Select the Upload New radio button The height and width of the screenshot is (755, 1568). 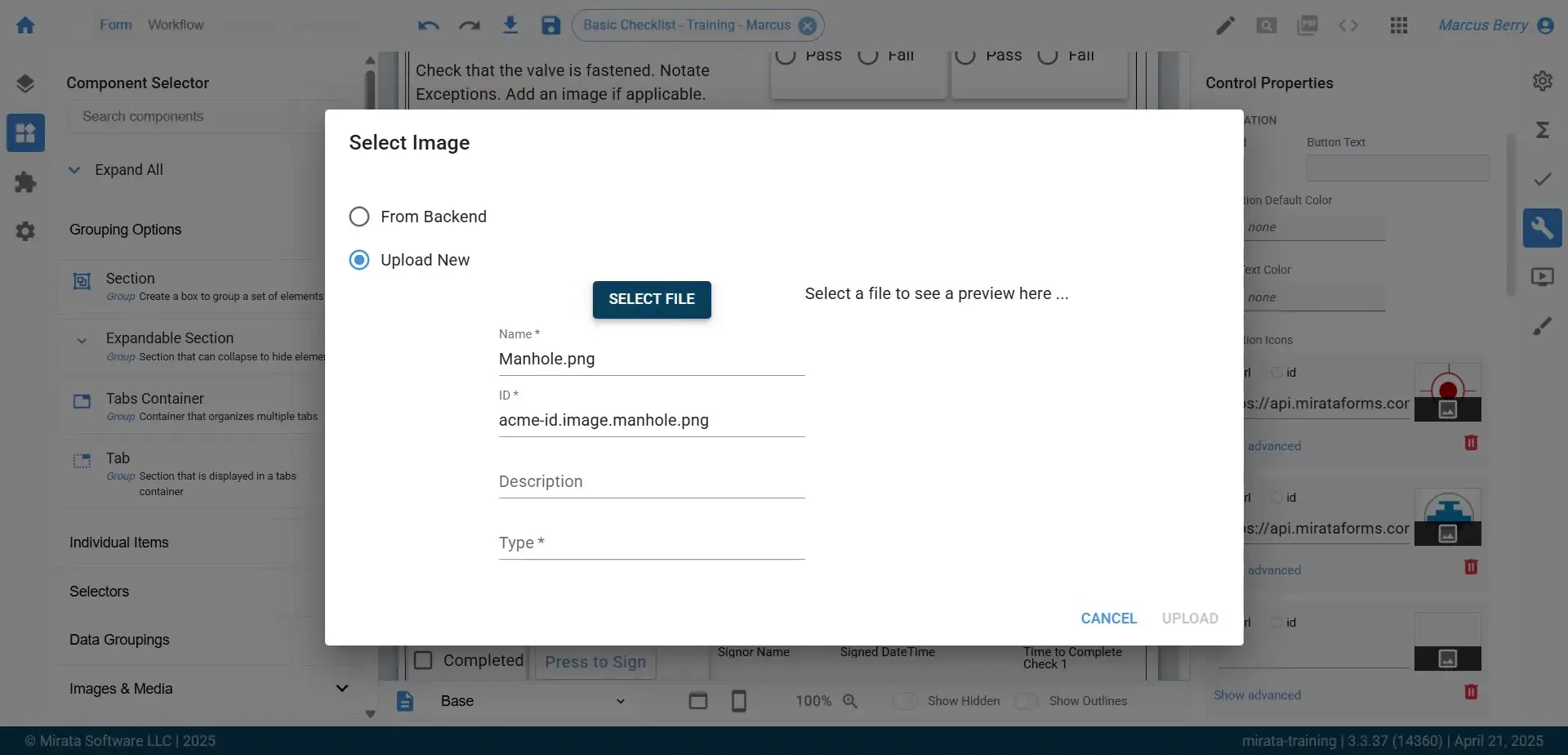[x=359, y=259]
